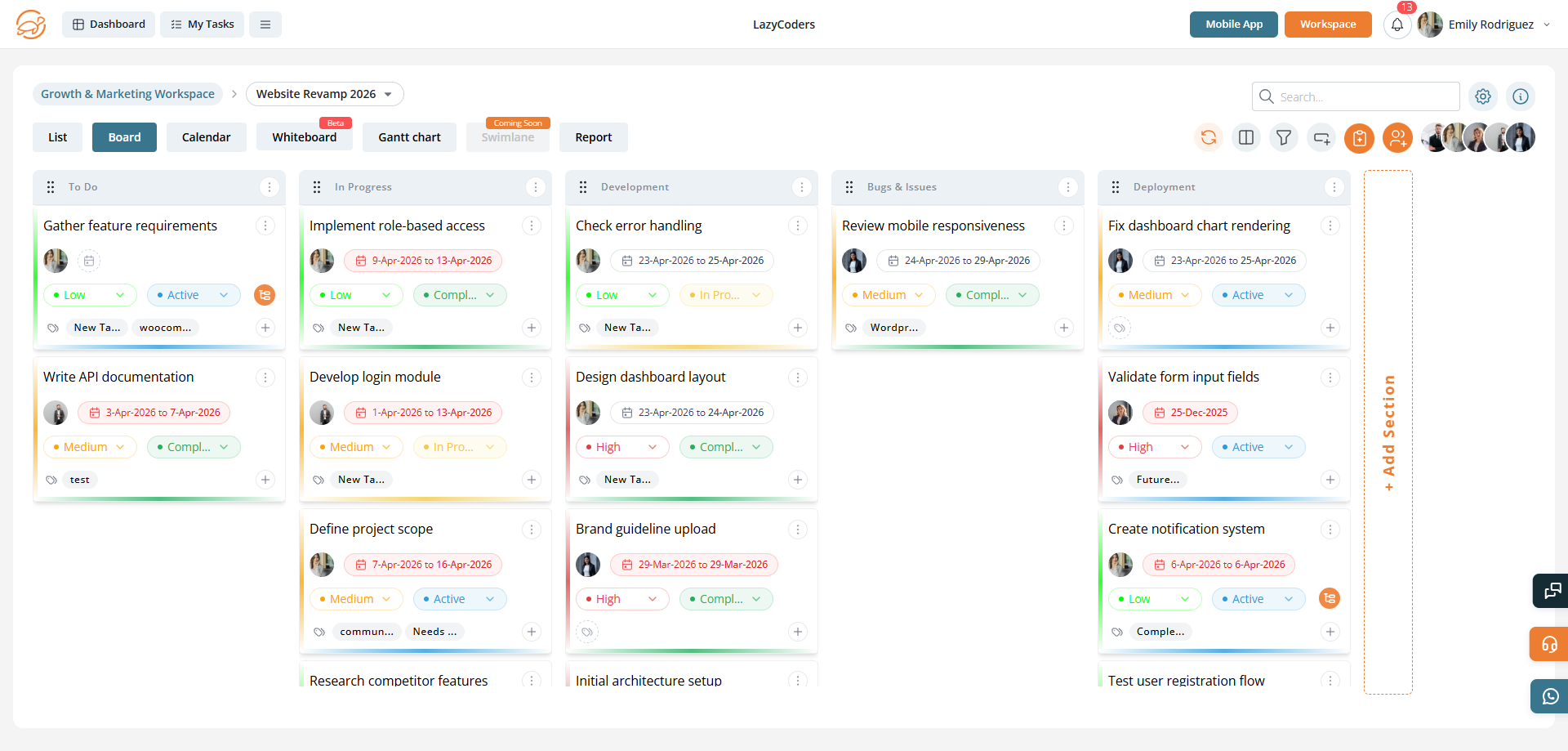Click the column layout view icon
The height and width of the screenshot is (751, 1568).
[1246, 137]
